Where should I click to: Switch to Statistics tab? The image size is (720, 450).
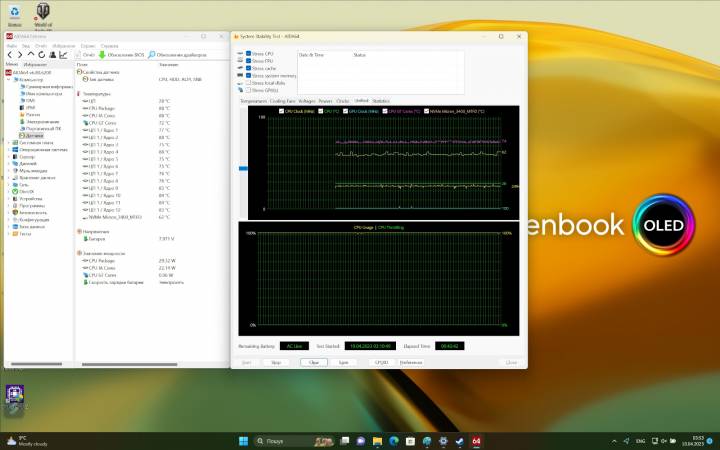point(381,101)
